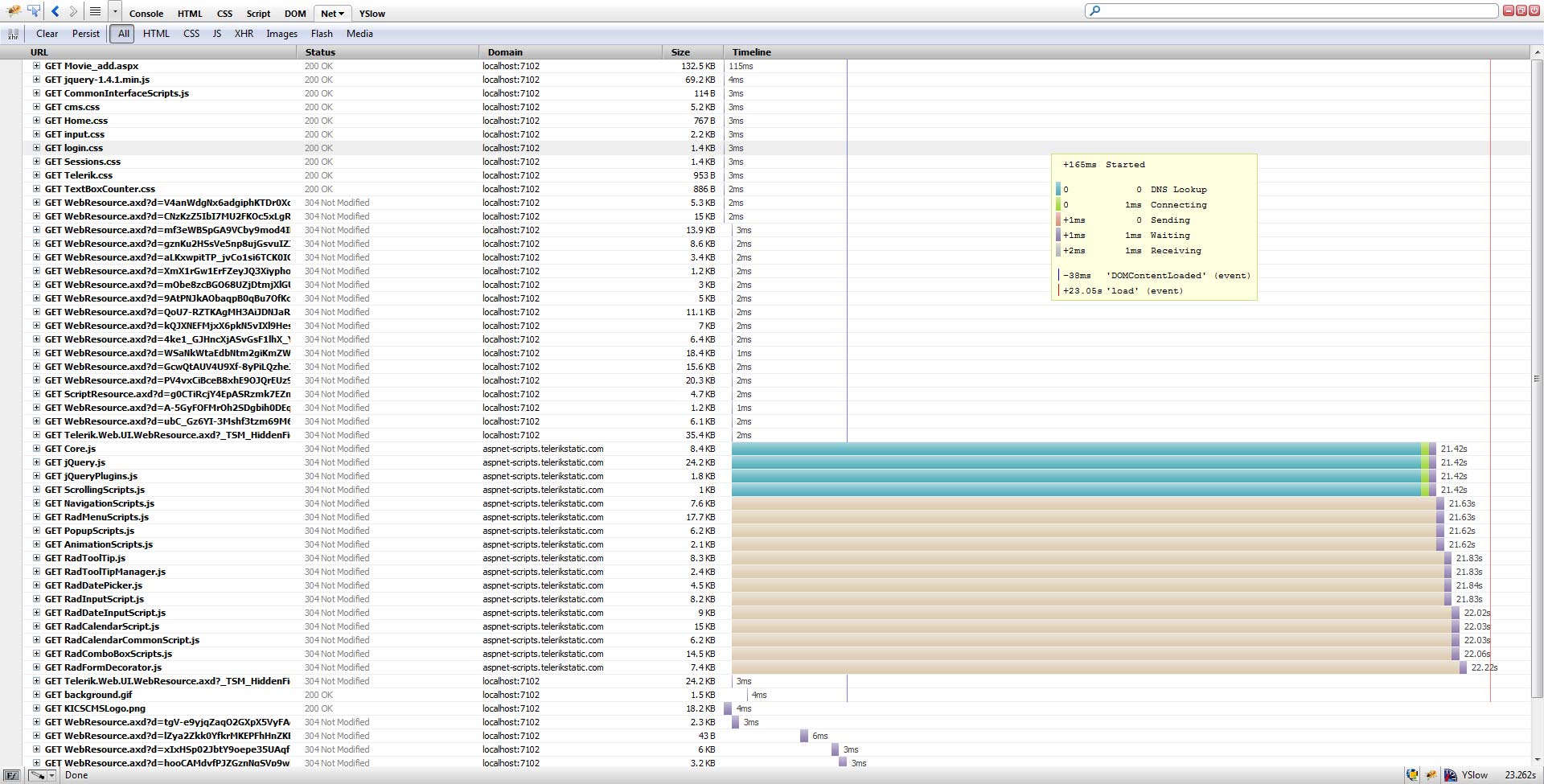
Task: Clear the Net request list
Action: pos(47,34)
